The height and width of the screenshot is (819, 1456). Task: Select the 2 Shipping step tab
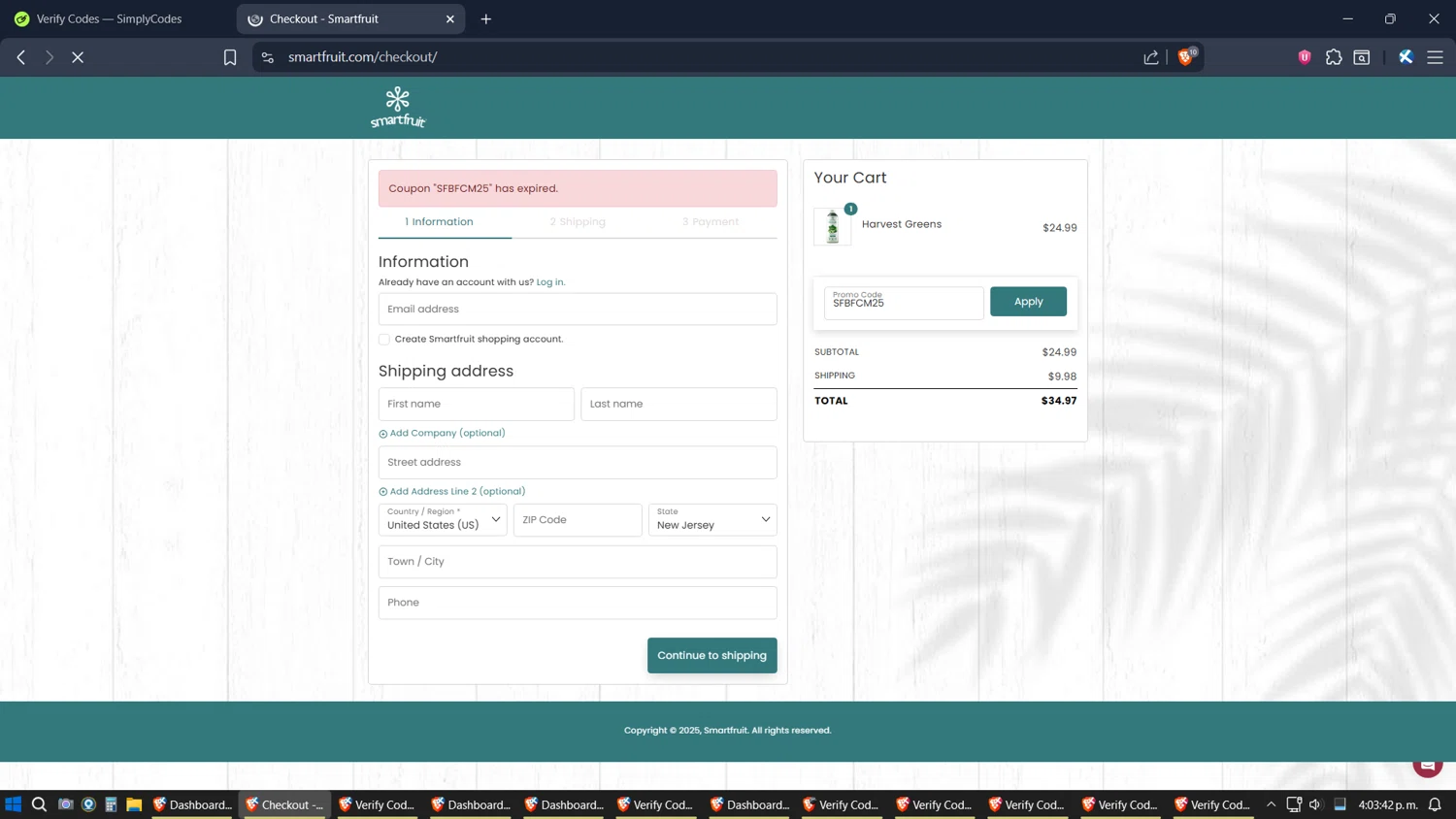click(578, 222)
